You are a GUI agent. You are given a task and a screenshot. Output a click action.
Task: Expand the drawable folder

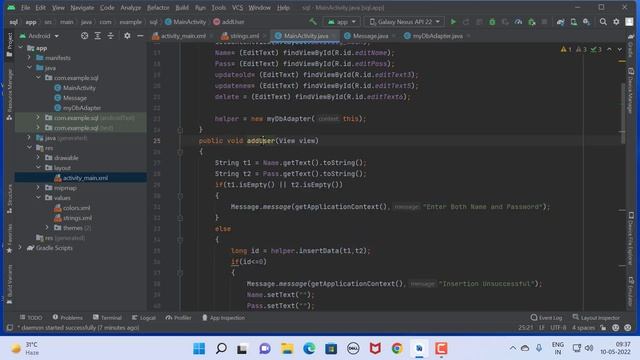coord(38,158)
